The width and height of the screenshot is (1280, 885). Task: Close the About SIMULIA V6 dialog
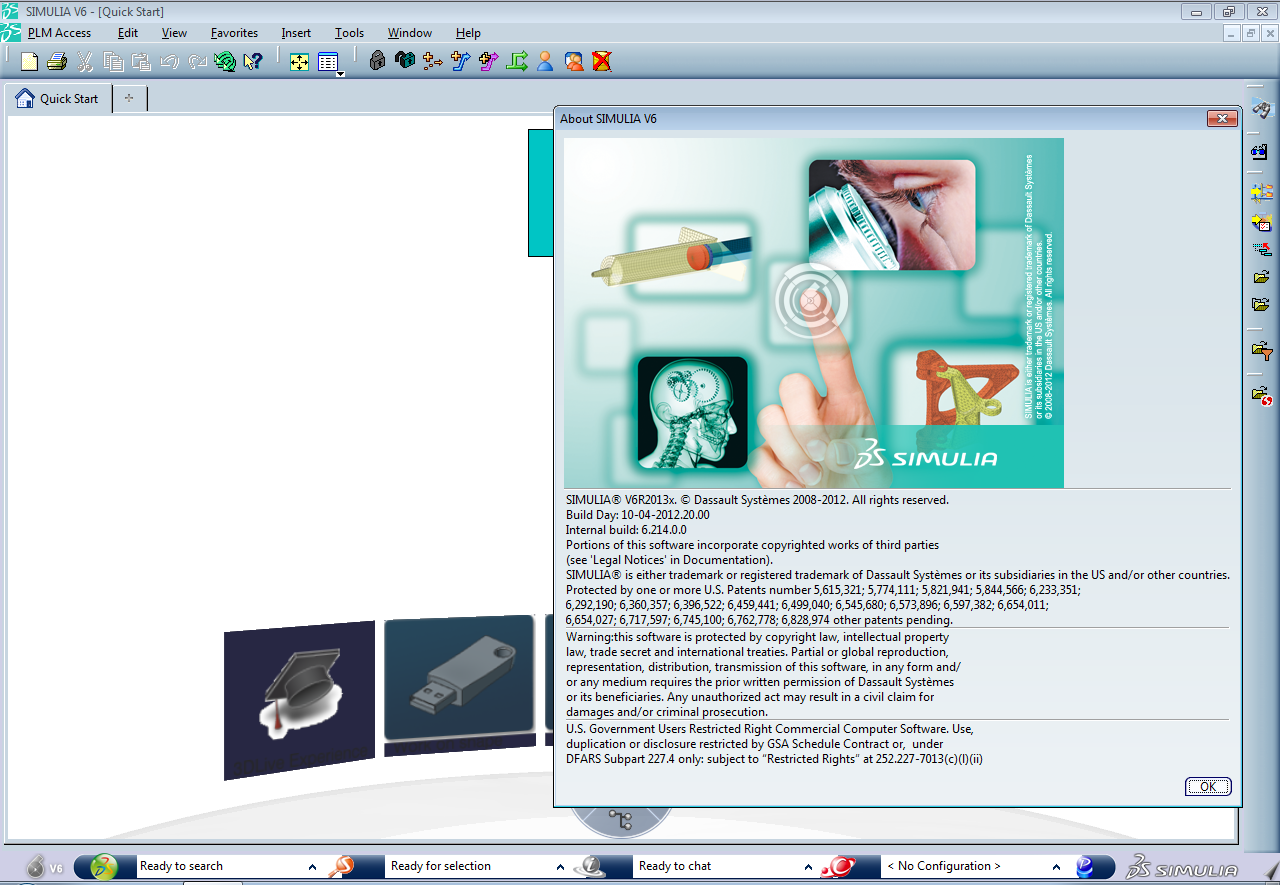click(x=1222, y=119)
